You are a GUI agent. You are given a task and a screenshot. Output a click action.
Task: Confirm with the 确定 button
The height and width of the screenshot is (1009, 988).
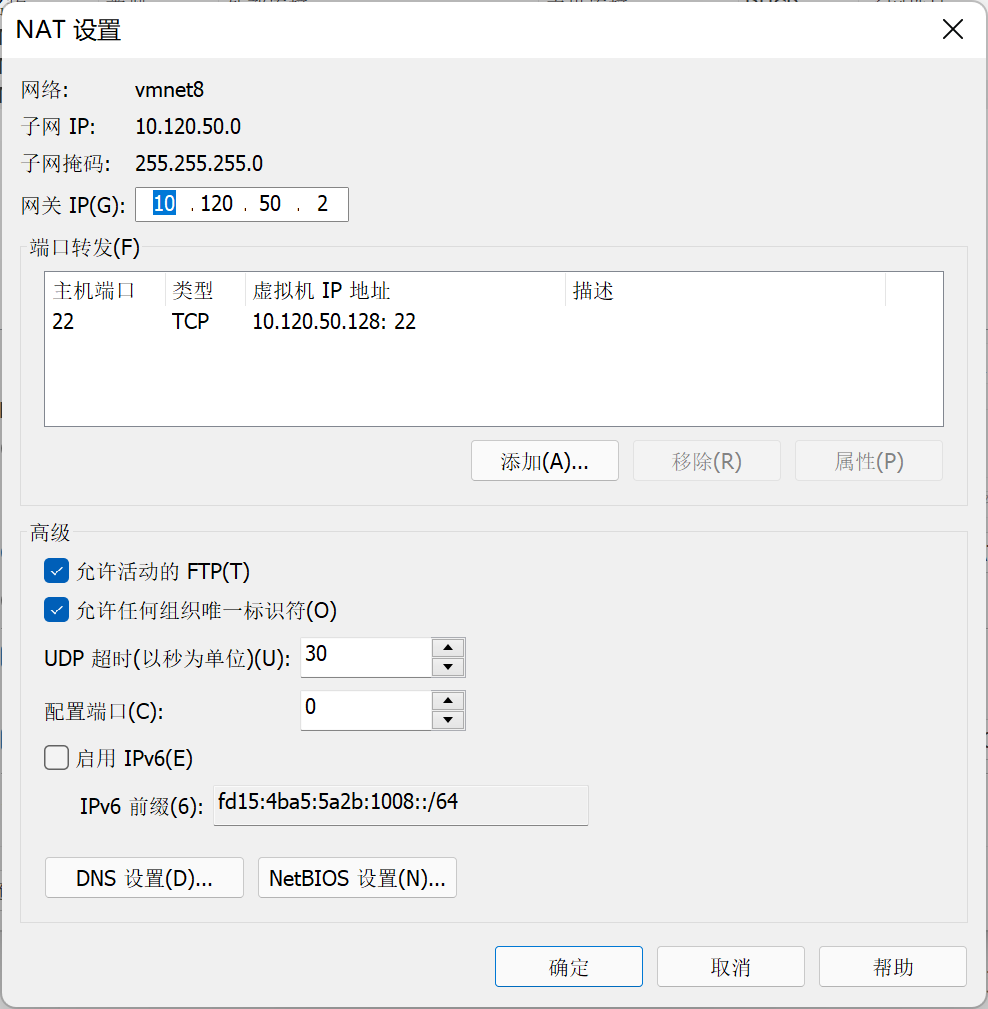pyautogui.click(x=569, y=967)
